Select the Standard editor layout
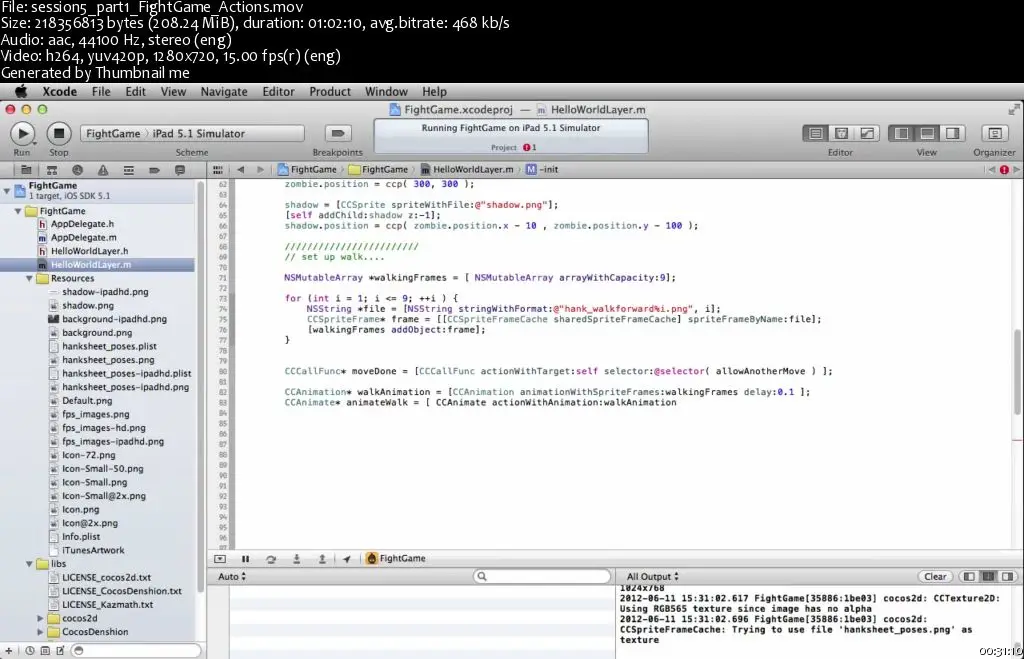 [x=816, y=133]
